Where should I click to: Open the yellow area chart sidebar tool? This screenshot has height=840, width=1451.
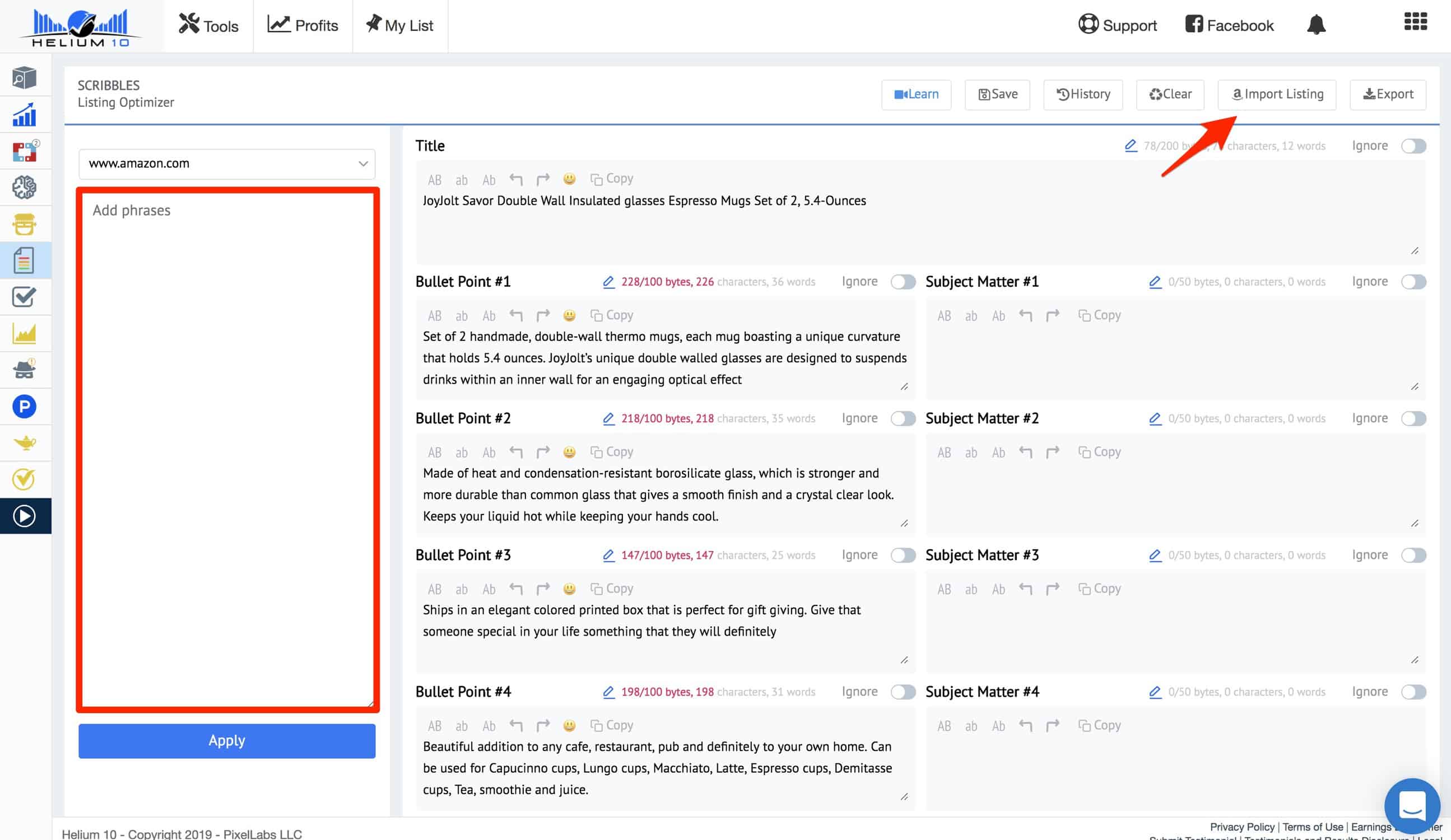coord(24,333)
